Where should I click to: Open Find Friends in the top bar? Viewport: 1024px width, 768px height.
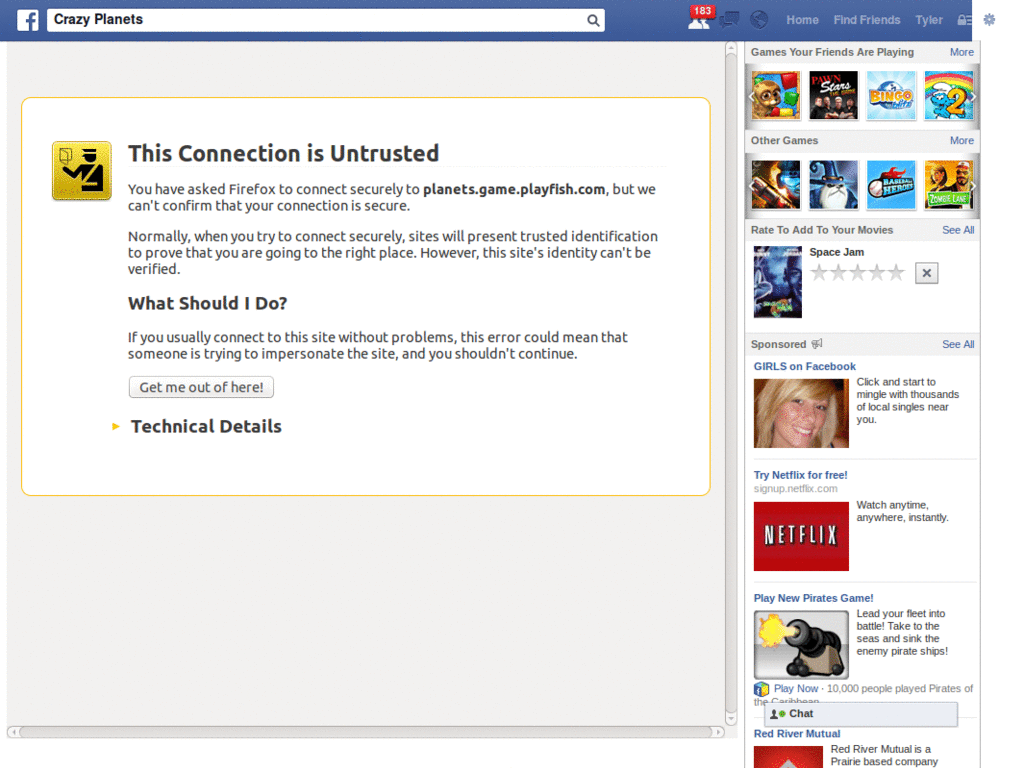pos(867,20)
